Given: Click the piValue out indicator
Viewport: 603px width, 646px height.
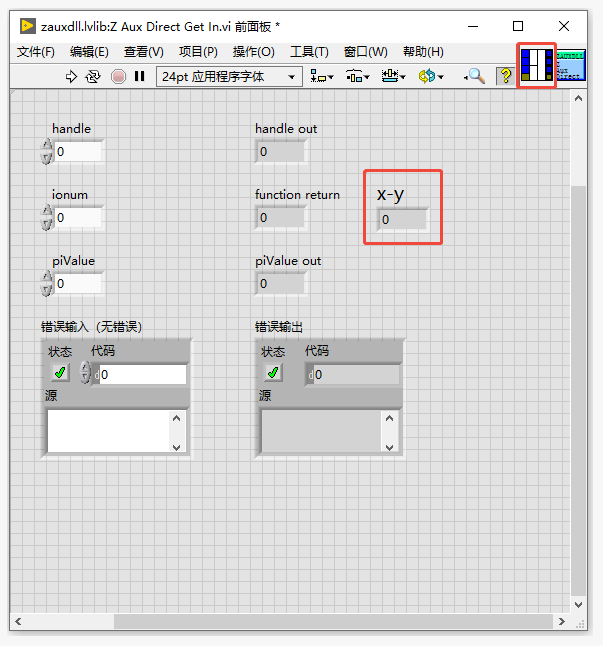Looking at the screenshot, I should click(281, 283).
